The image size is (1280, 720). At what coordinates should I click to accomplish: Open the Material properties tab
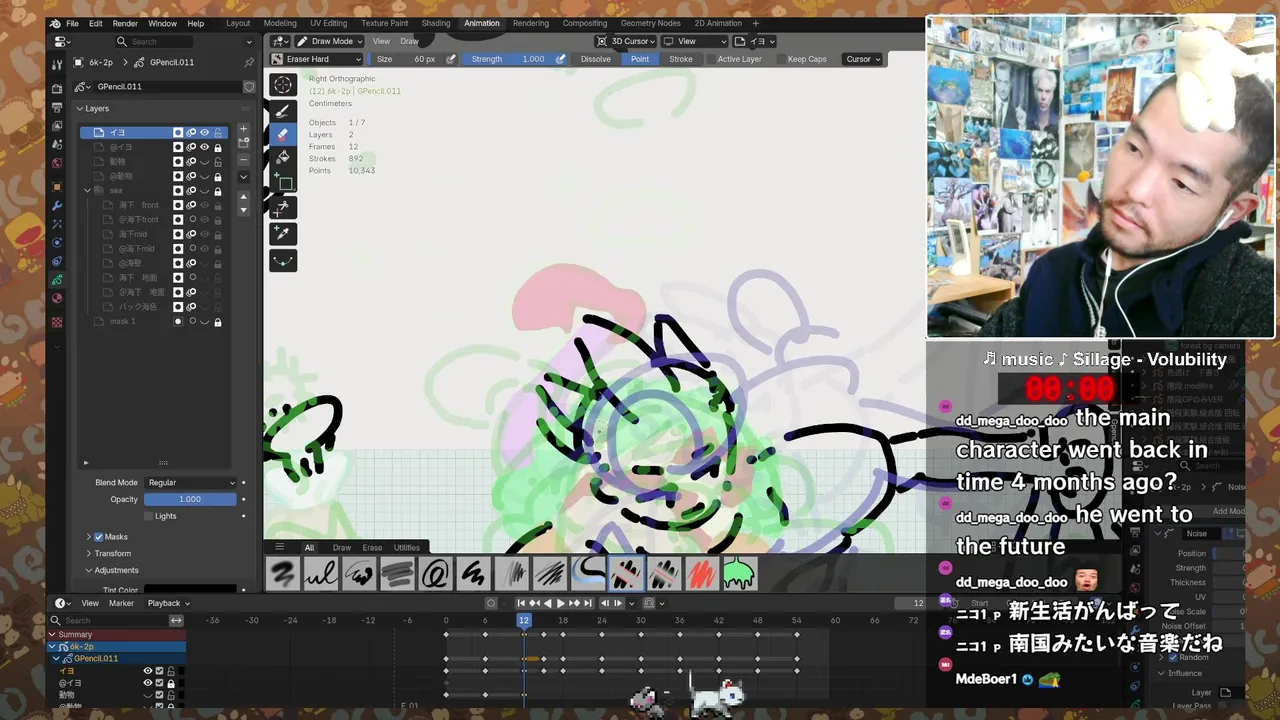[57, 298]
